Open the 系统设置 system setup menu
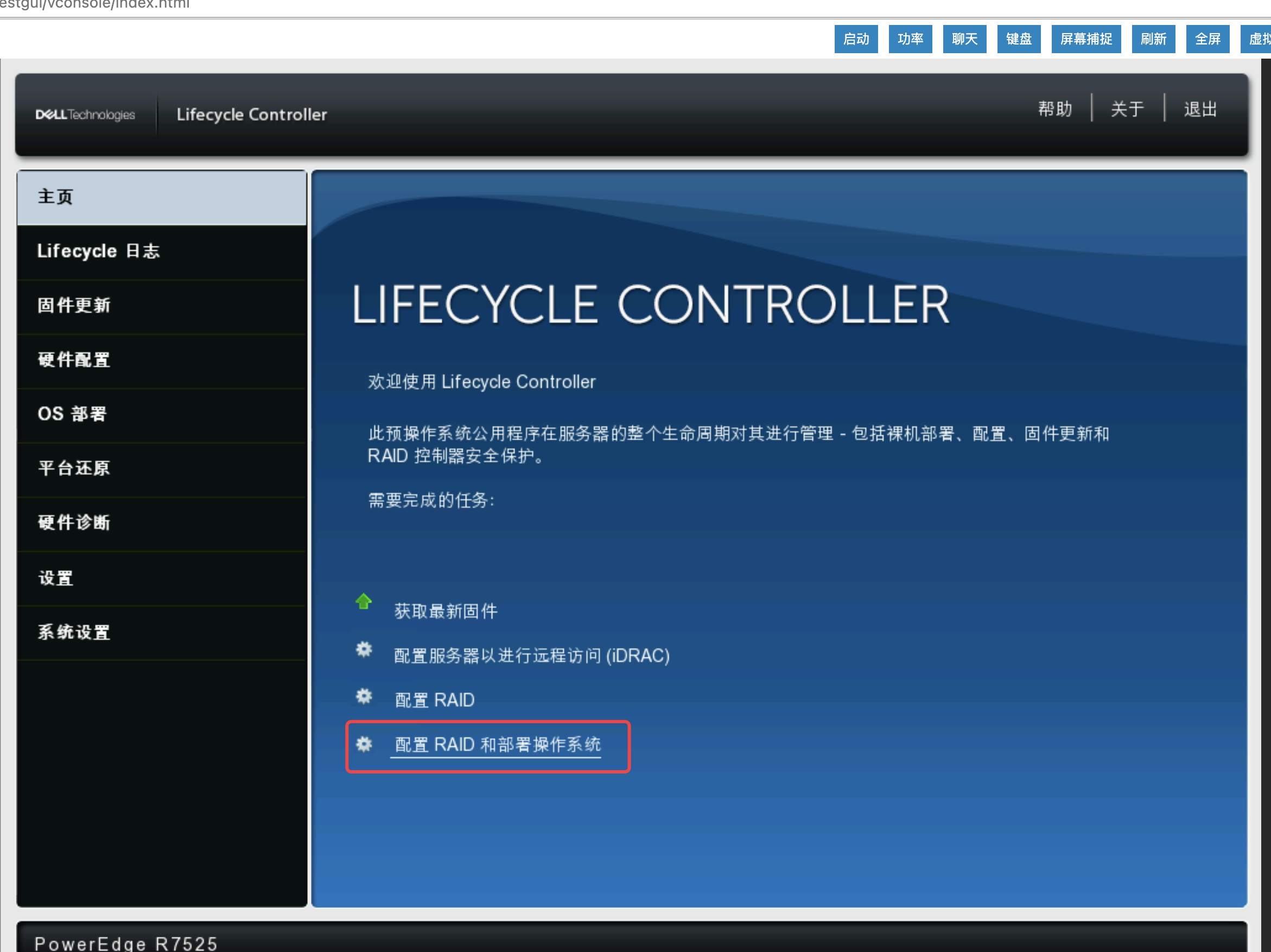This screenshot has width=1271, height=952. (162, 632)
